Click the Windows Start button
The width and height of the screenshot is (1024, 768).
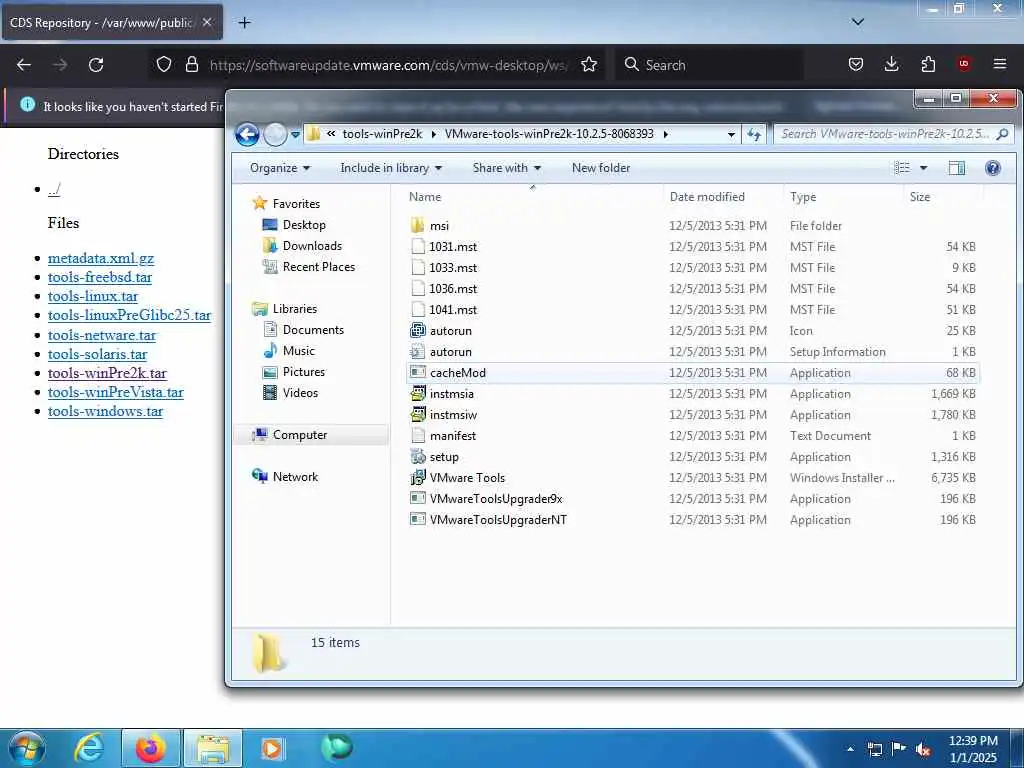coord(26,748)
